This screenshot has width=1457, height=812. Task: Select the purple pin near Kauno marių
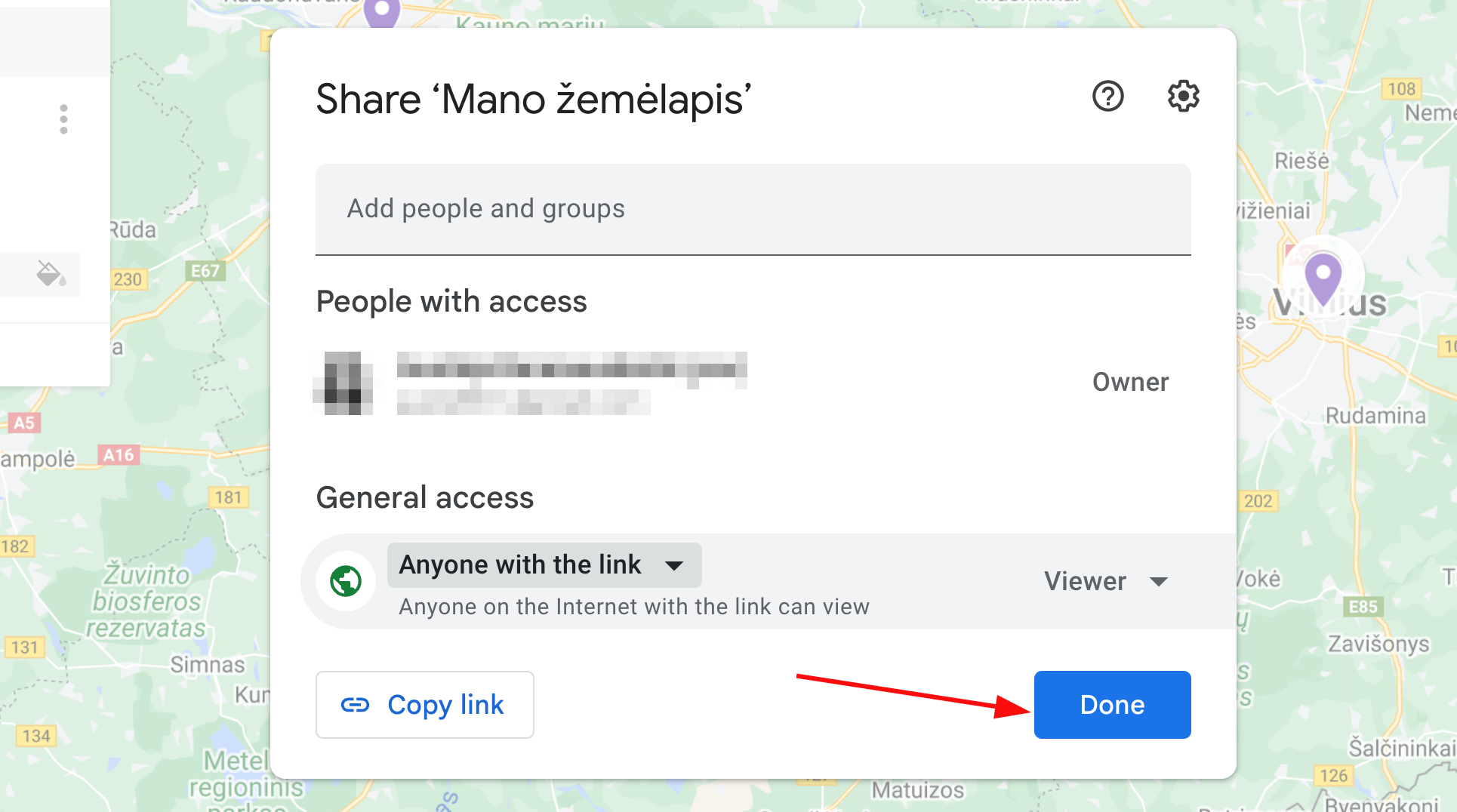pyautogui.click(x=382, y=11)
